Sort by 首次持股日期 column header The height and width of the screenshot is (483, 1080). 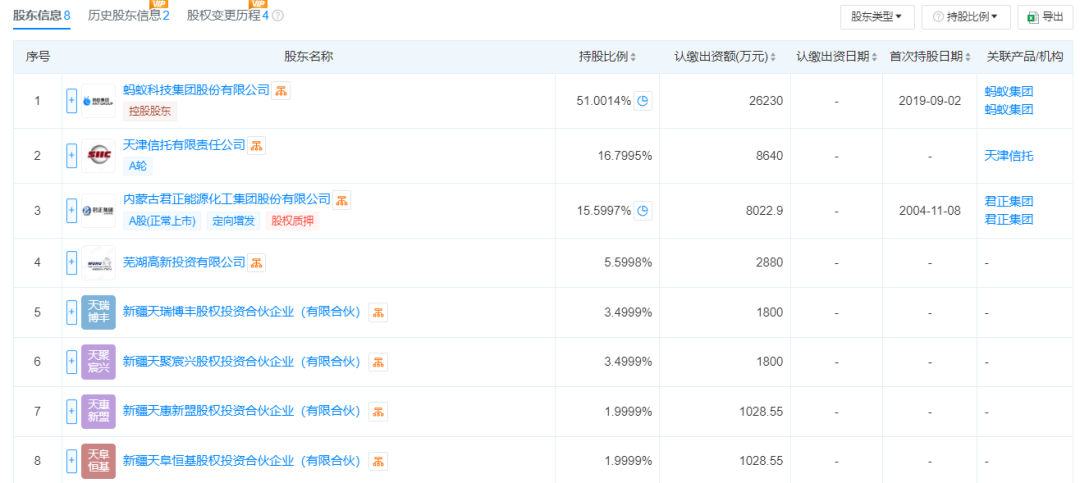click(x=931, y=57)
